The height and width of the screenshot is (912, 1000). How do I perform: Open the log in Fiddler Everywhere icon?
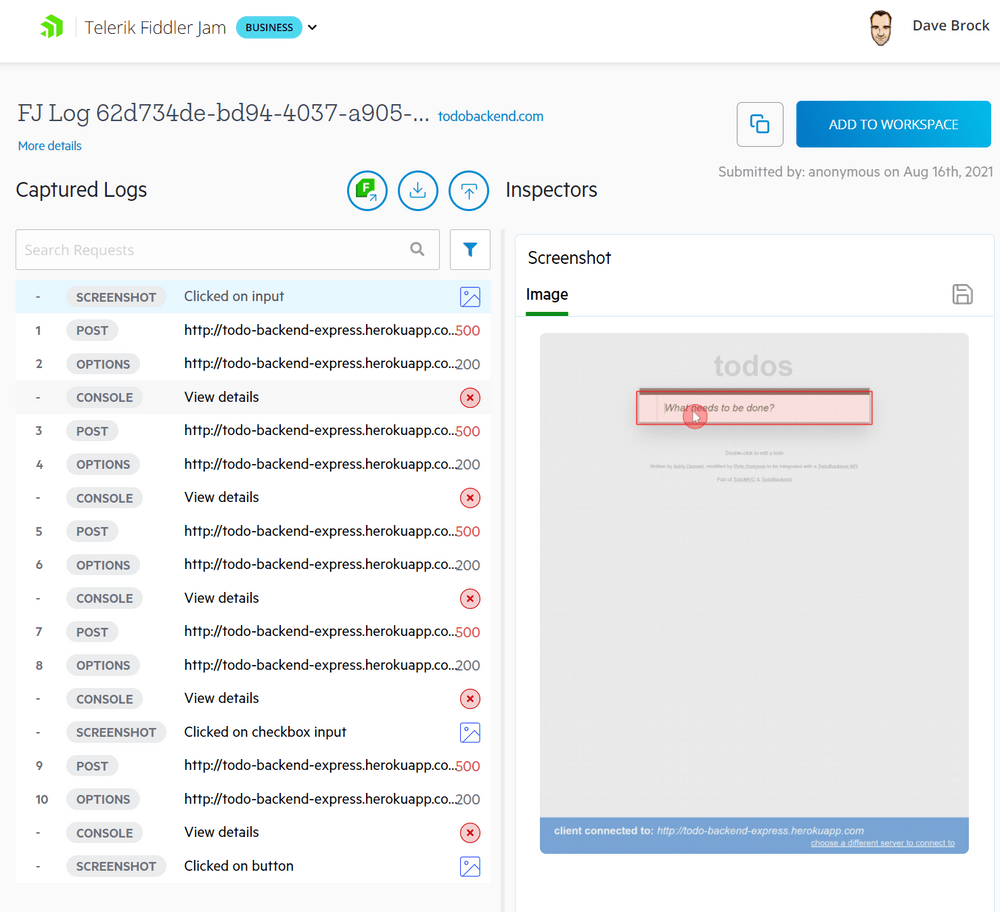367,190
